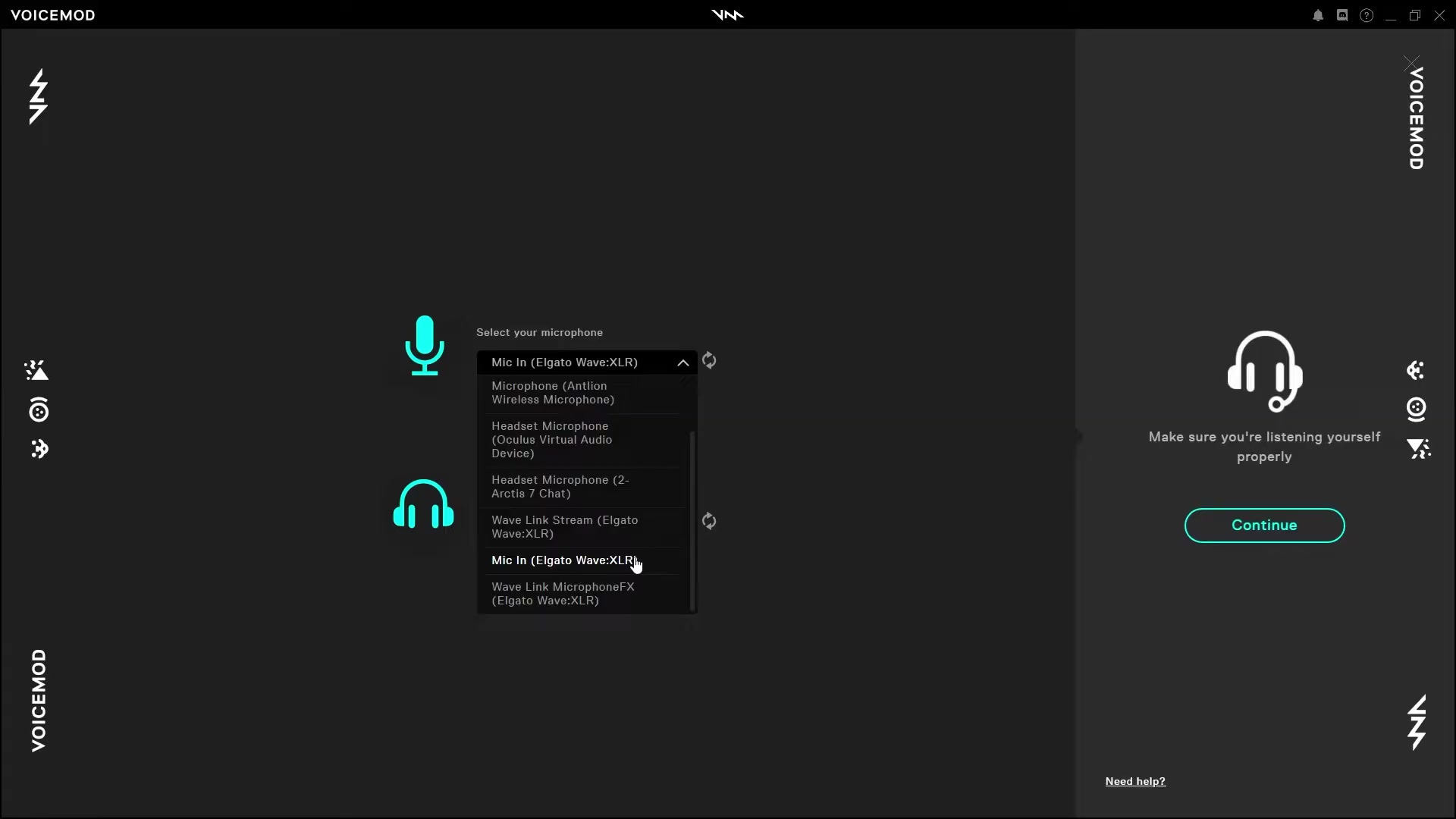The height and width of the screenshot is (819, 1456).
Task: Refresh the microphone device list
Action: click(709, 361)
